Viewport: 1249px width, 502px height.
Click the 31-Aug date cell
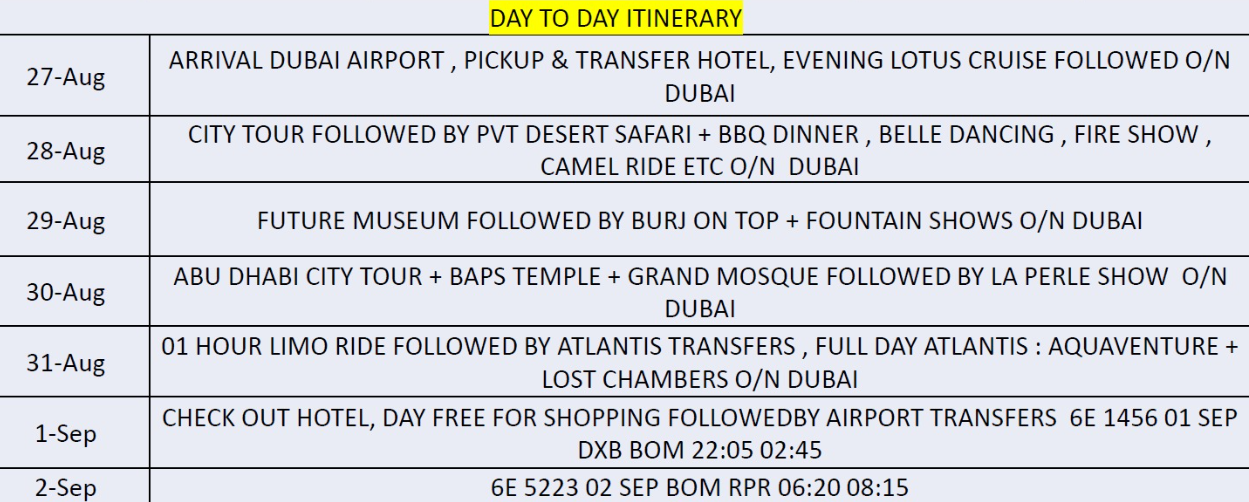click(75, 362)
